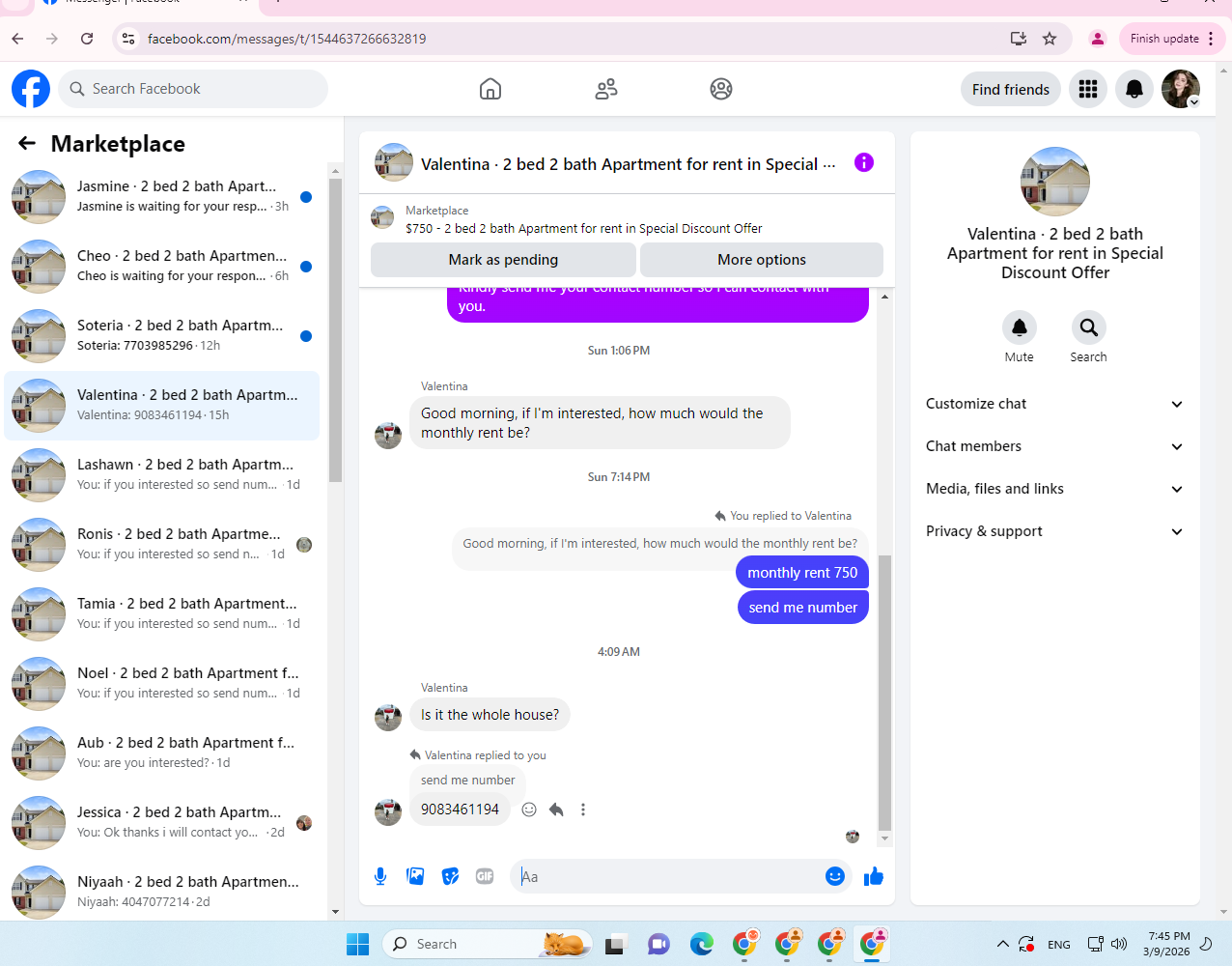Expand Chat members section
The height and width of the screenshot is (966, 1232).
(x=1054, y=446)
